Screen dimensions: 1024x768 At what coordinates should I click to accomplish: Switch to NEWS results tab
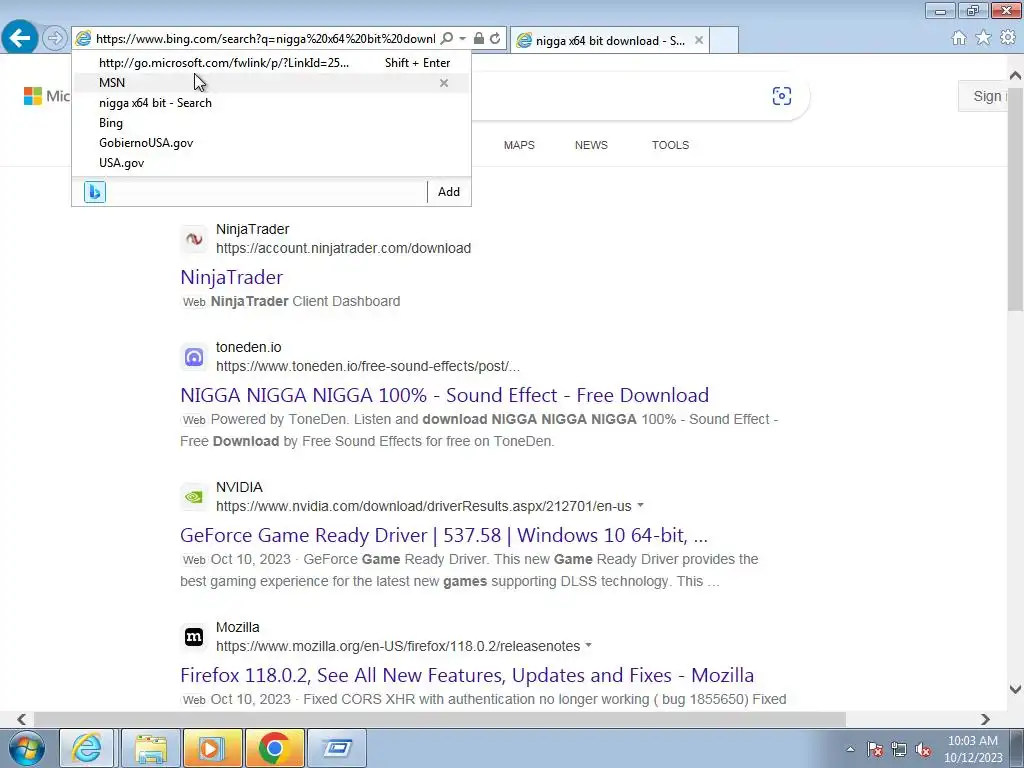[591, 145]
